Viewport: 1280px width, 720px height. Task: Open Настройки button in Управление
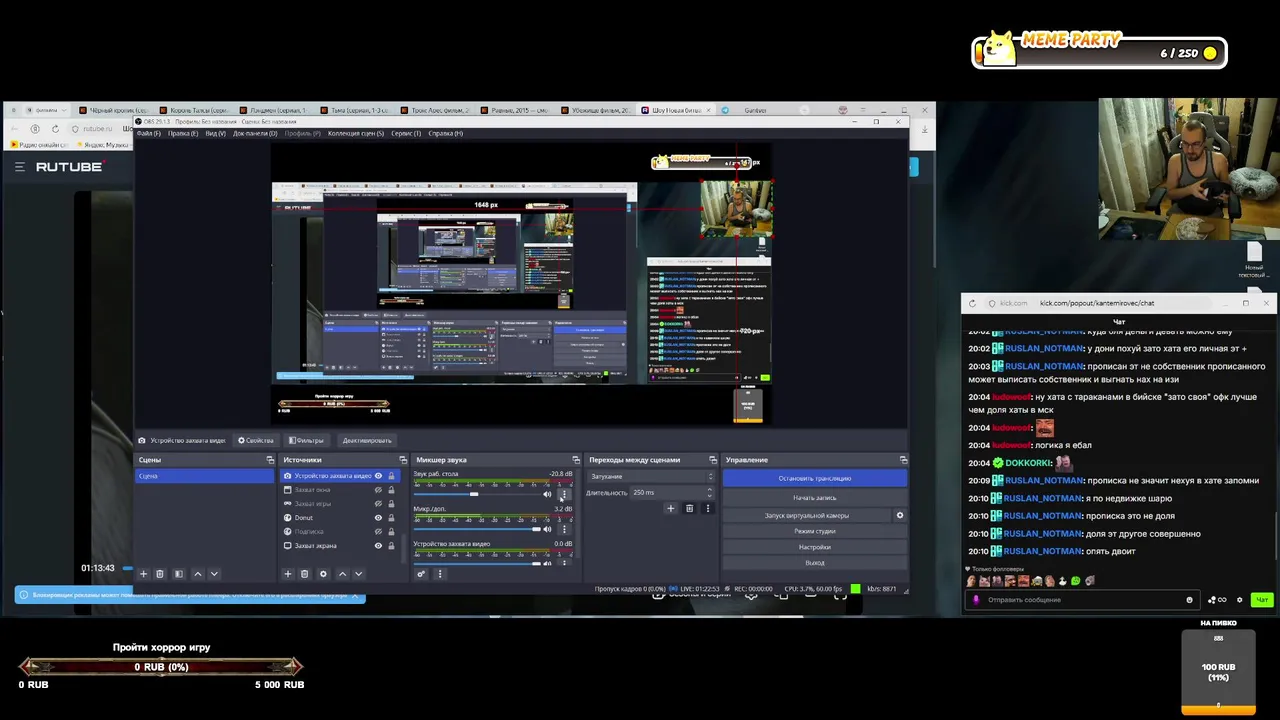815,547
